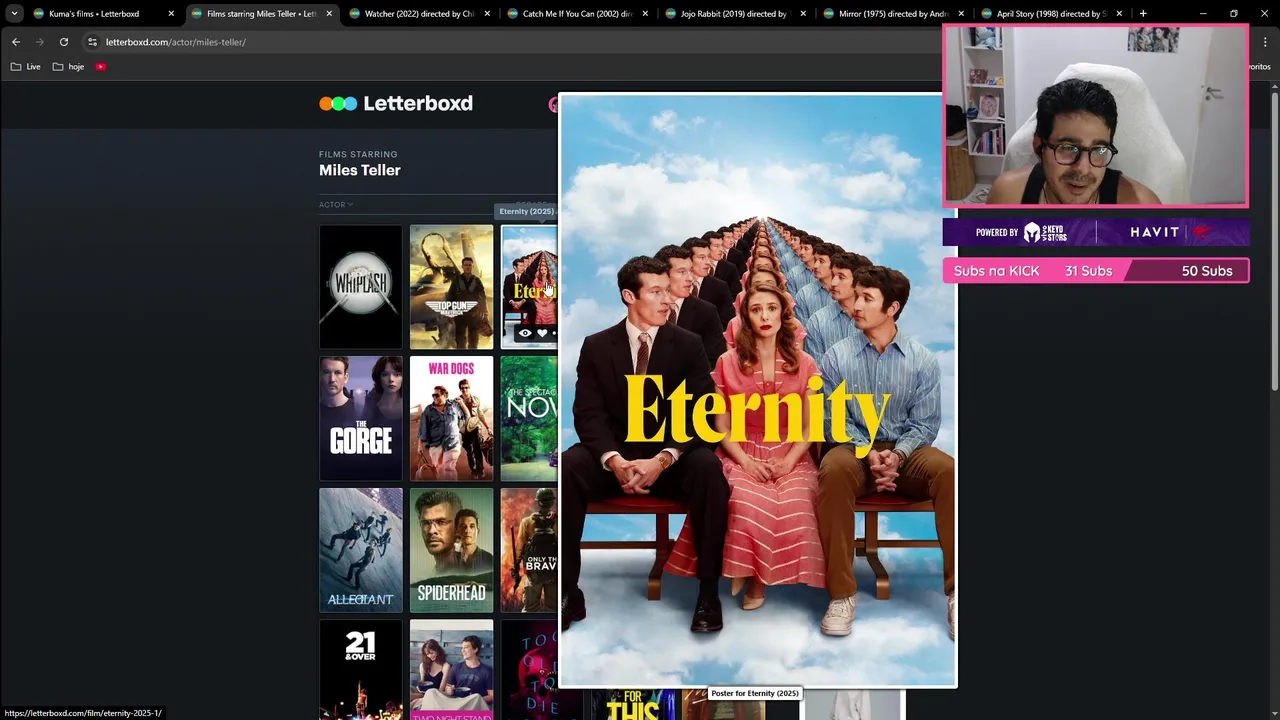This screenshot has height=720, width=1280.
Task: Click the Miles Teller heading
Action: (360, 170)
